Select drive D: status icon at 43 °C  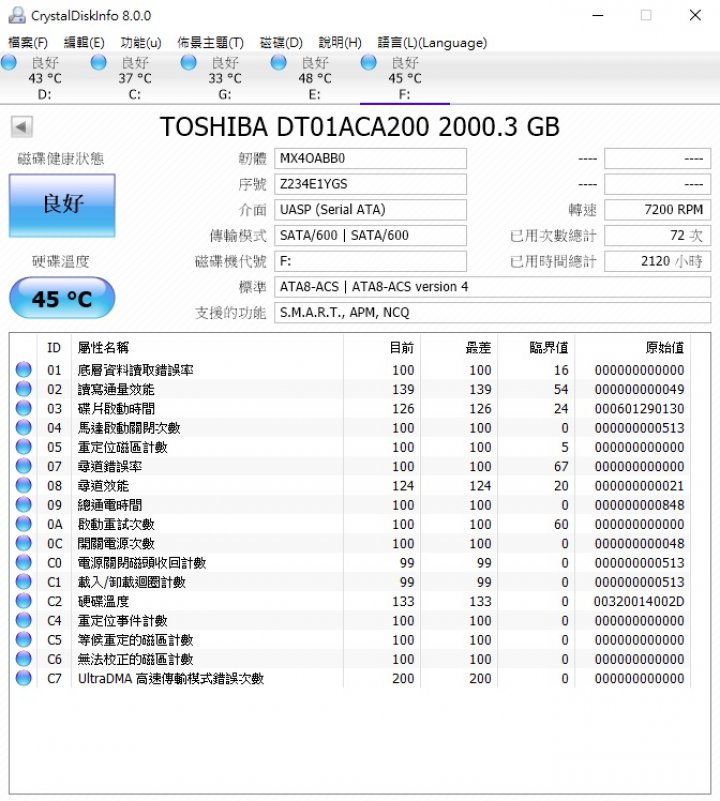(x=9, y=62)
